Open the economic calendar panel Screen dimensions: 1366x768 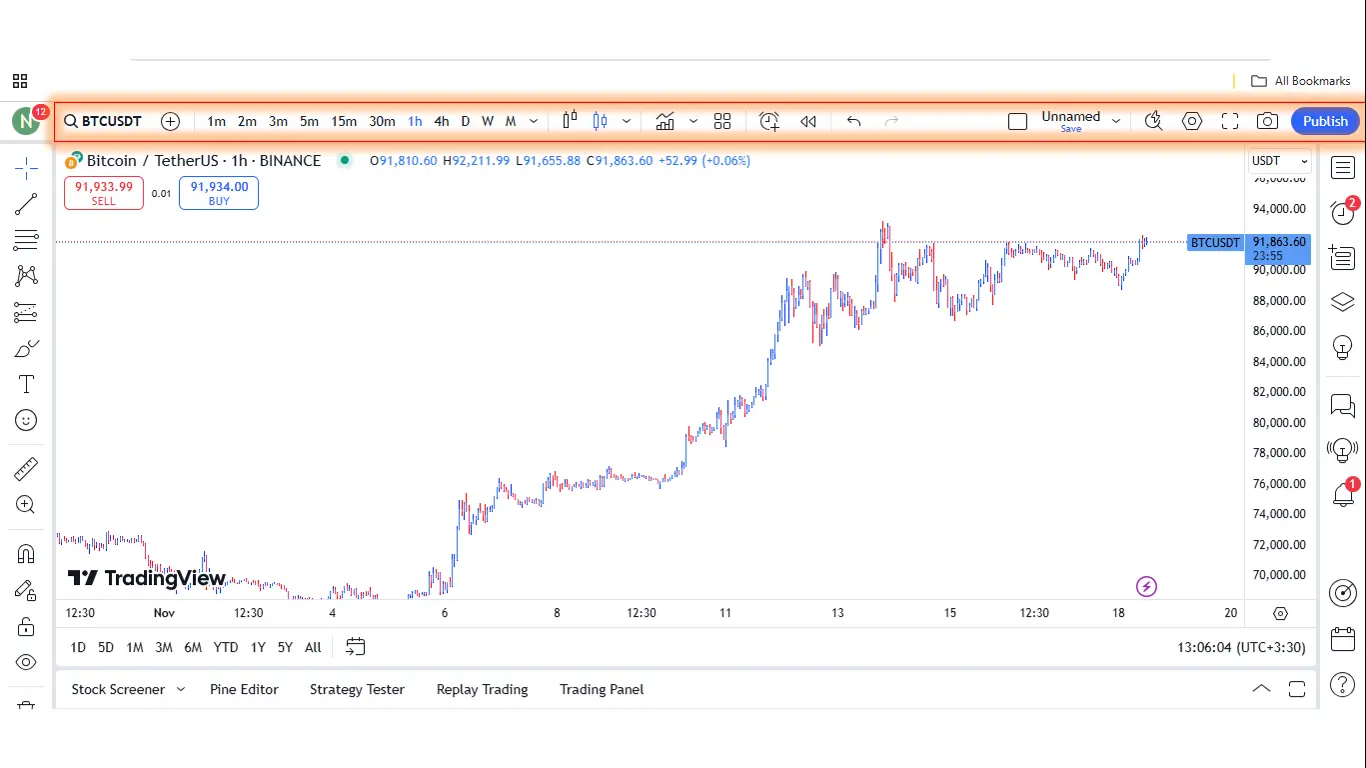tap(1343, 639)
